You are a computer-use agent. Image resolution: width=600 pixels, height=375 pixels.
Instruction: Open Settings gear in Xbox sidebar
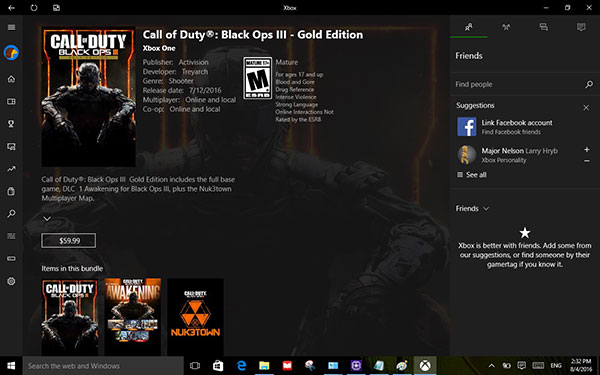11,281
